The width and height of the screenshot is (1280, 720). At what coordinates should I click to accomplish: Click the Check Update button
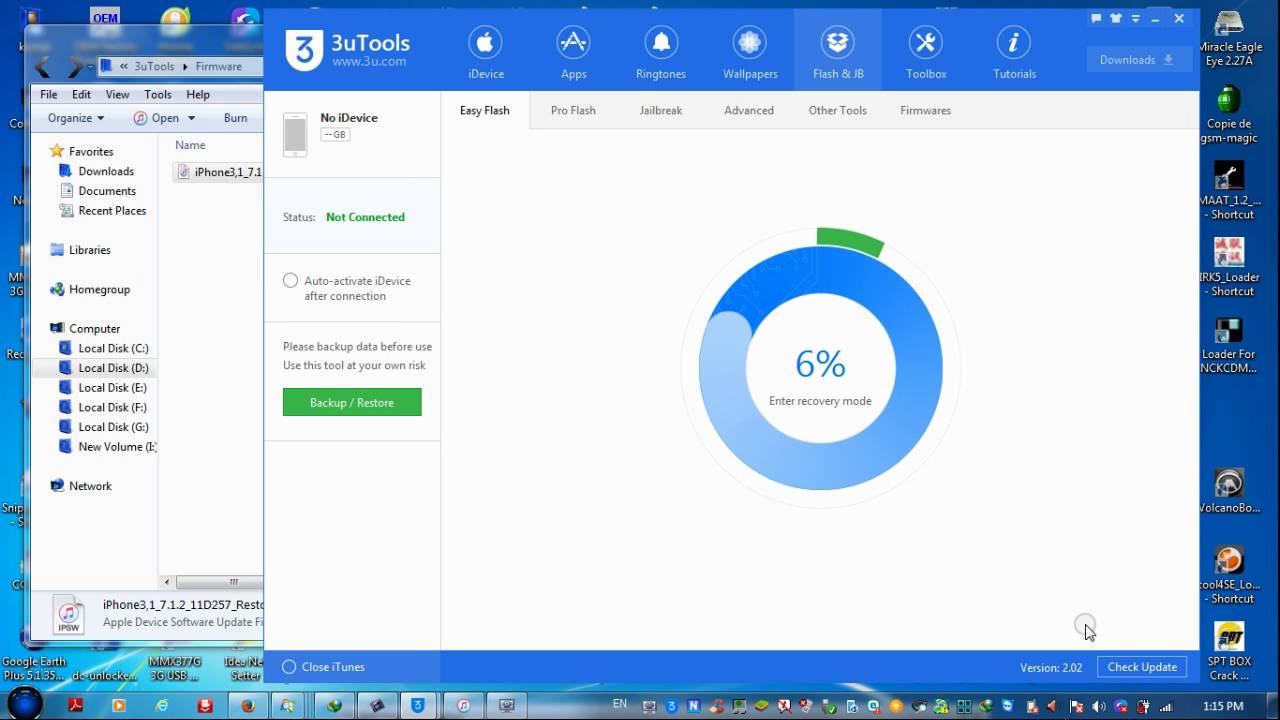pos(1142,667)
